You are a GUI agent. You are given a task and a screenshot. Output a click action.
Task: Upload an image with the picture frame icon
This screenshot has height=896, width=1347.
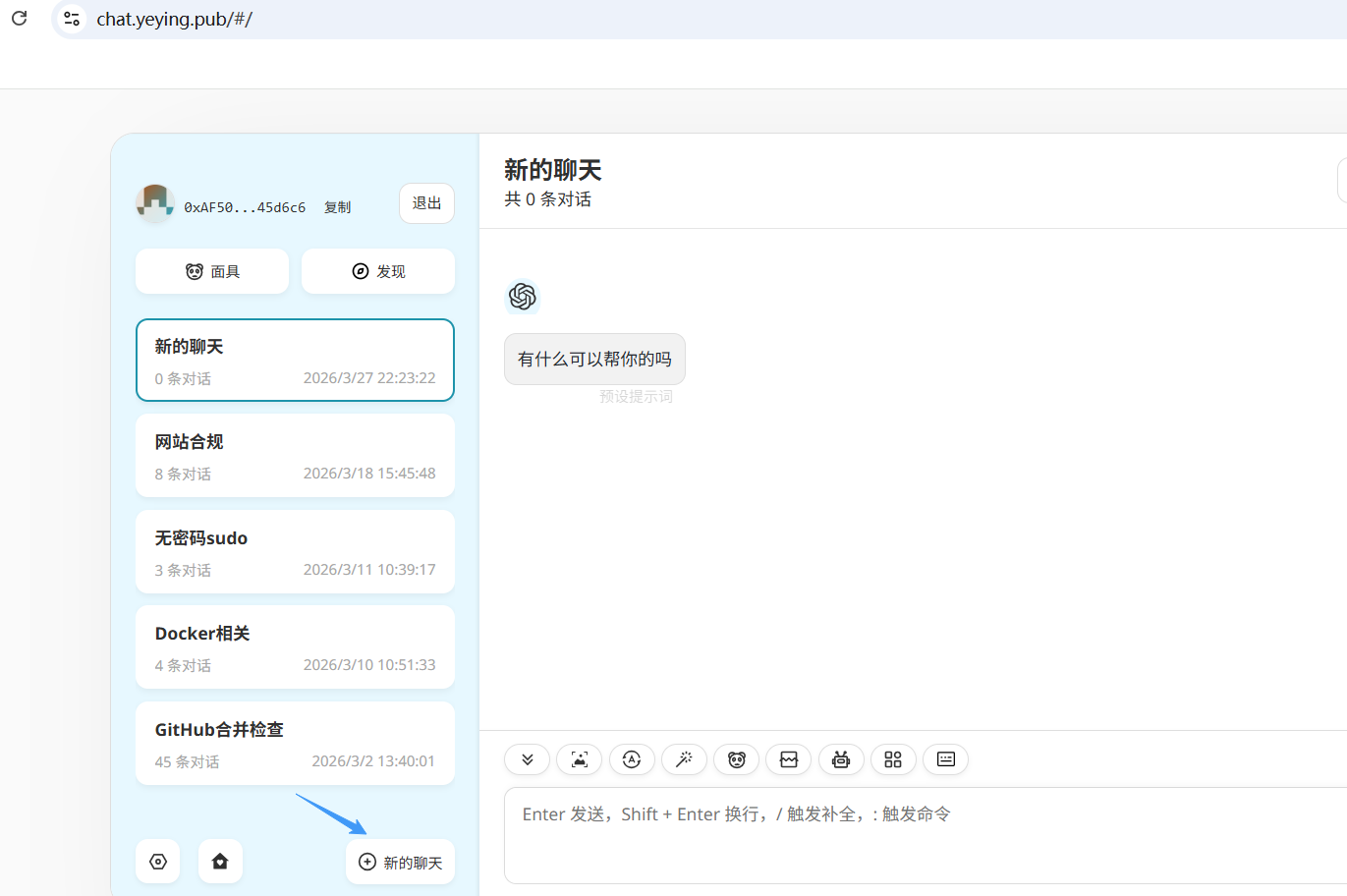[x=579, y=759]
